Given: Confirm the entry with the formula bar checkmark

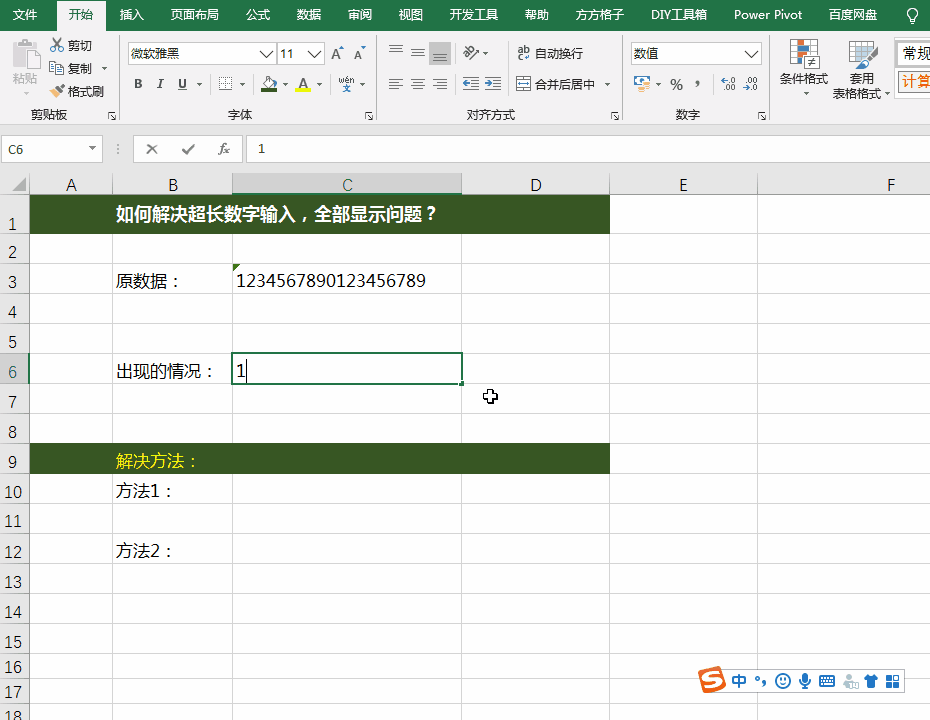Looking at the screenshot, I should pos(188,149).
